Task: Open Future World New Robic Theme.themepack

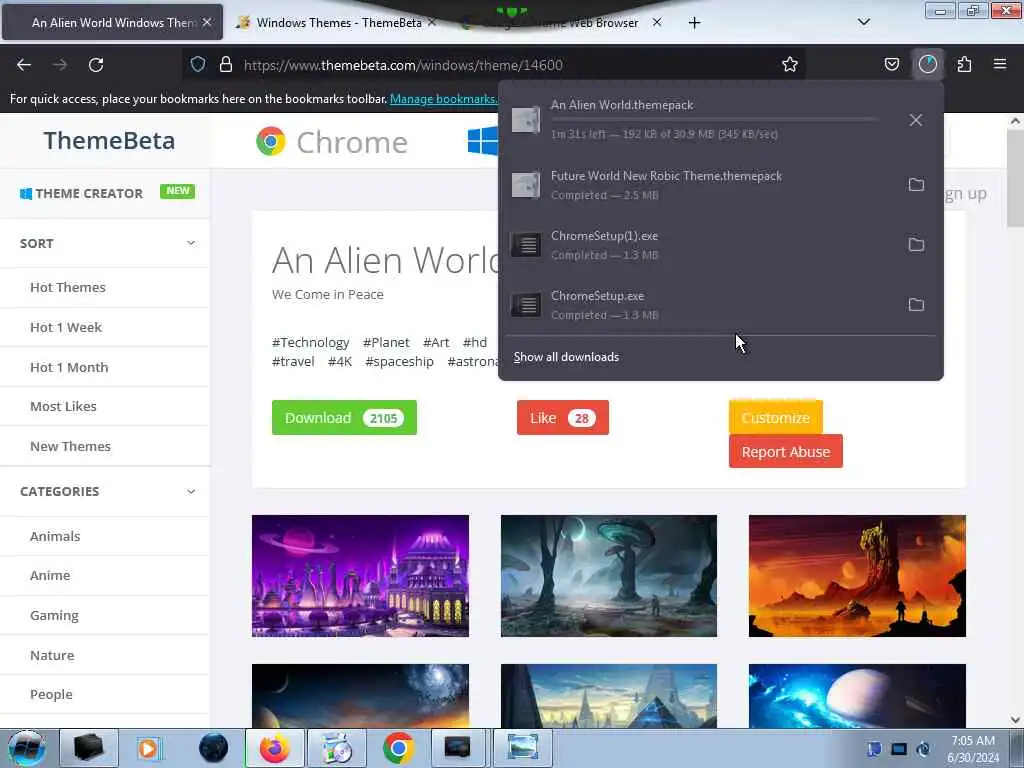Action: (699, 185)
